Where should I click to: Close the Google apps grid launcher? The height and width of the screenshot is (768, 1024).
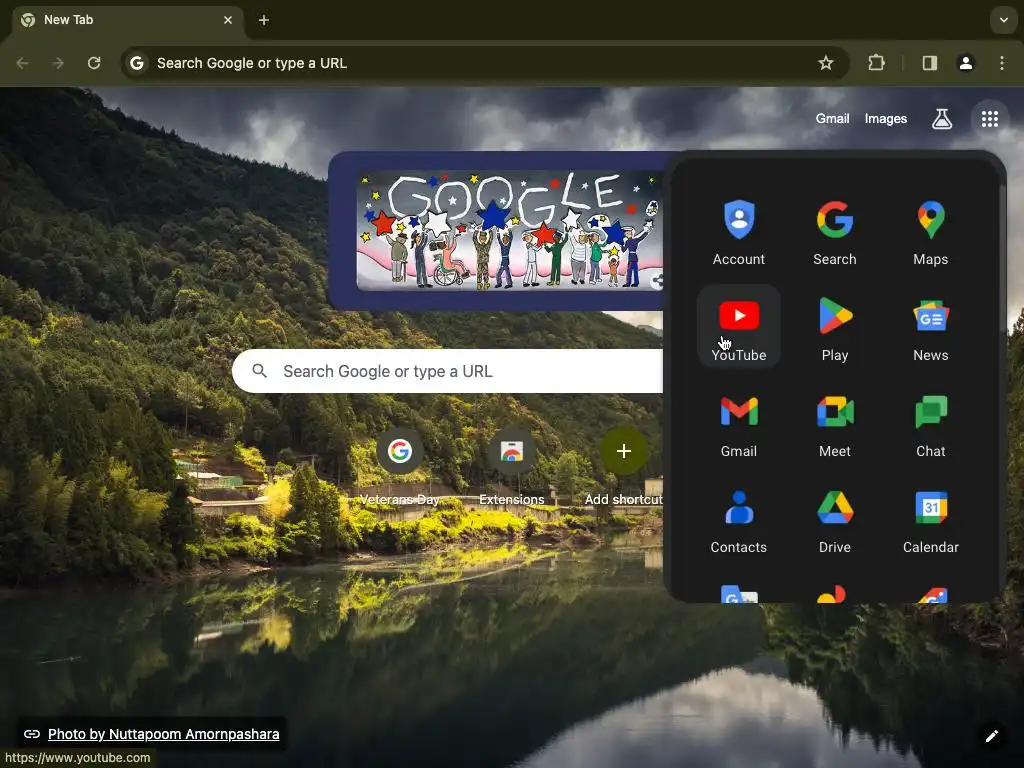989,119
